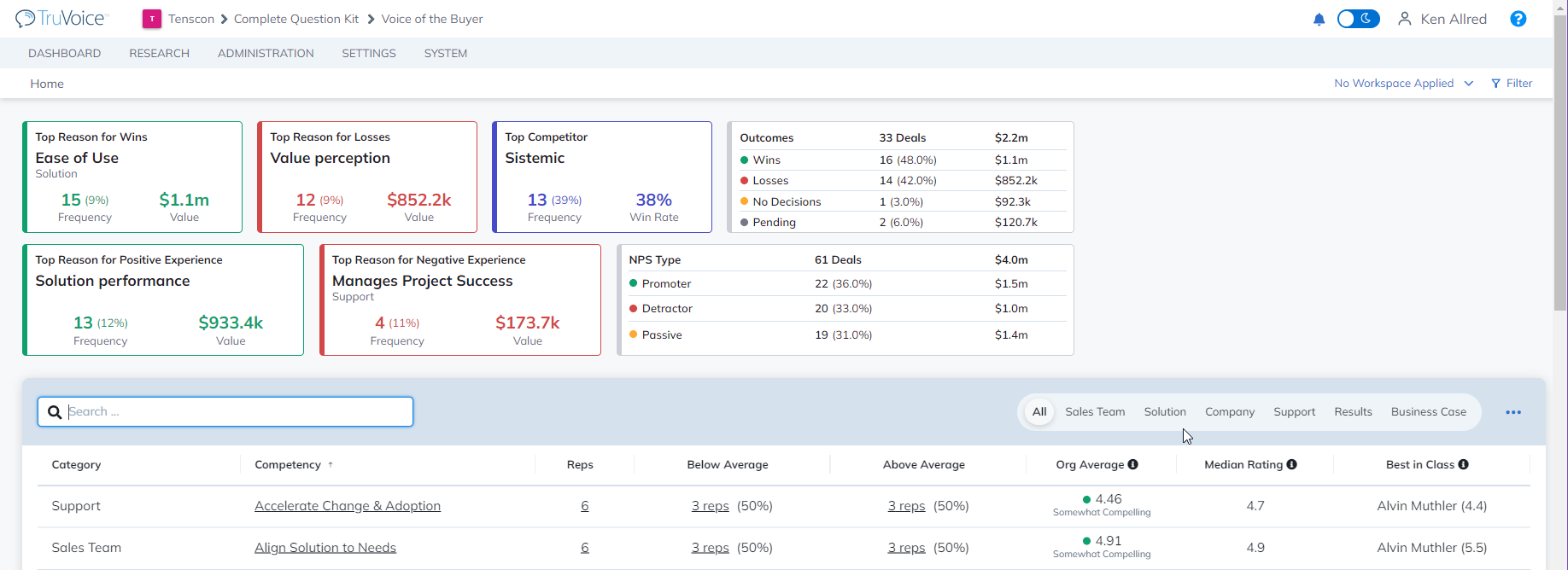Select the All category filter pill
The image size is (1568, 570).
[x=1039, y=412]
